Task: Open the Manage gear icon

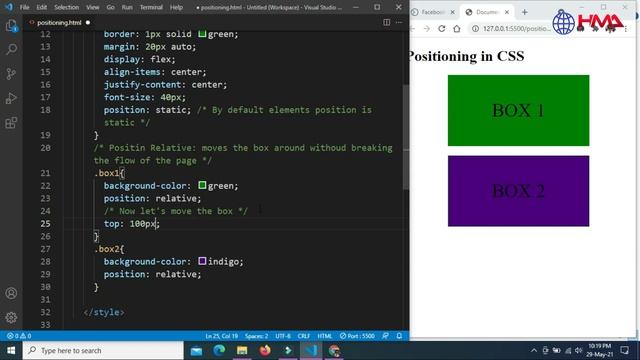Action: 11,317
